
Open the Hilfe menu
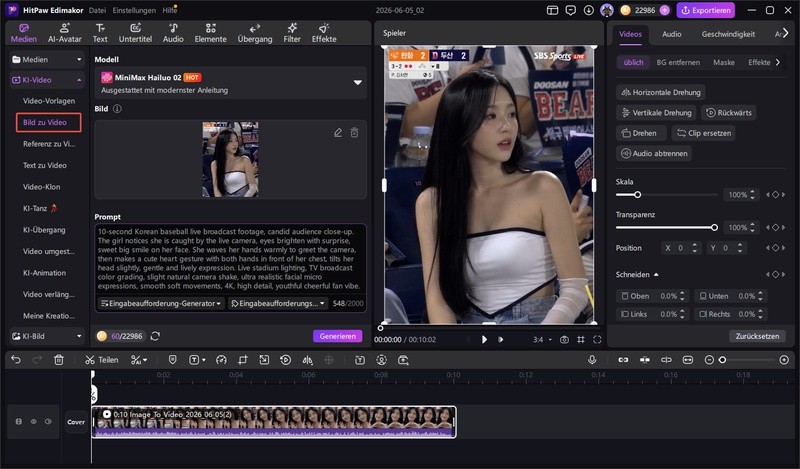169,10
